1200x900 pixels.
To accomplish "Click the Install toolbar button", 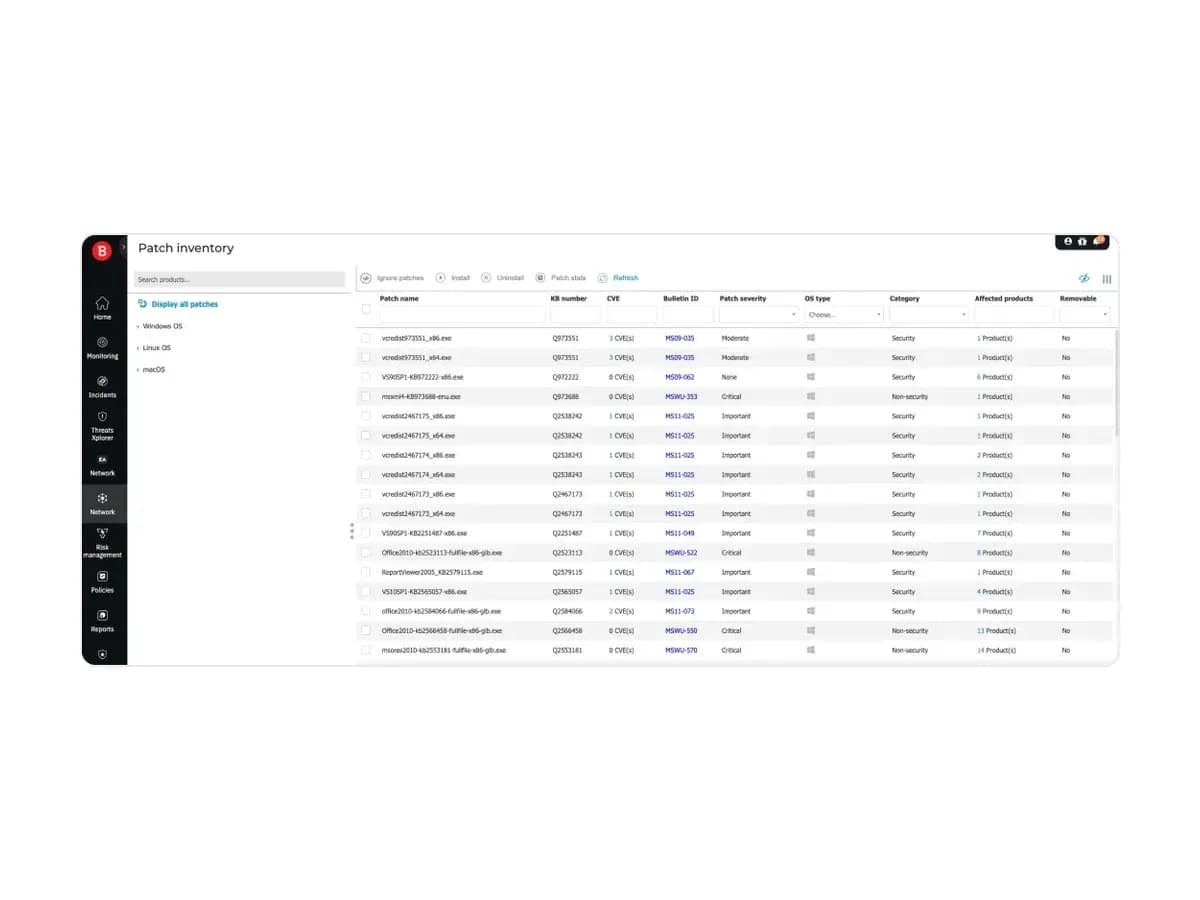I will pos(453,278).
